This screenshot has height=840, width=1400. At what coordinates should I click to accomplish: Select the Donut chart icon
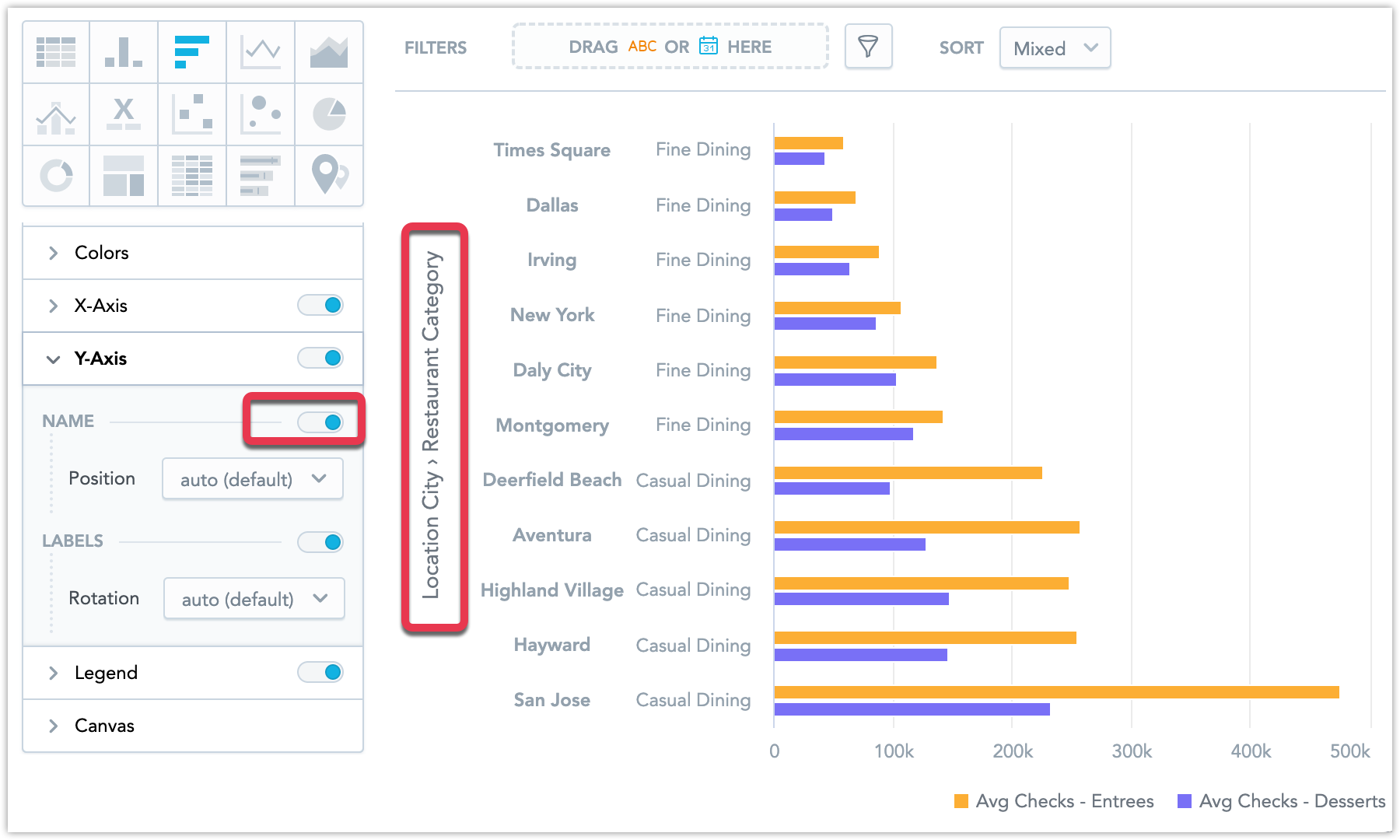pyautogui.click(x=56, y=175)
